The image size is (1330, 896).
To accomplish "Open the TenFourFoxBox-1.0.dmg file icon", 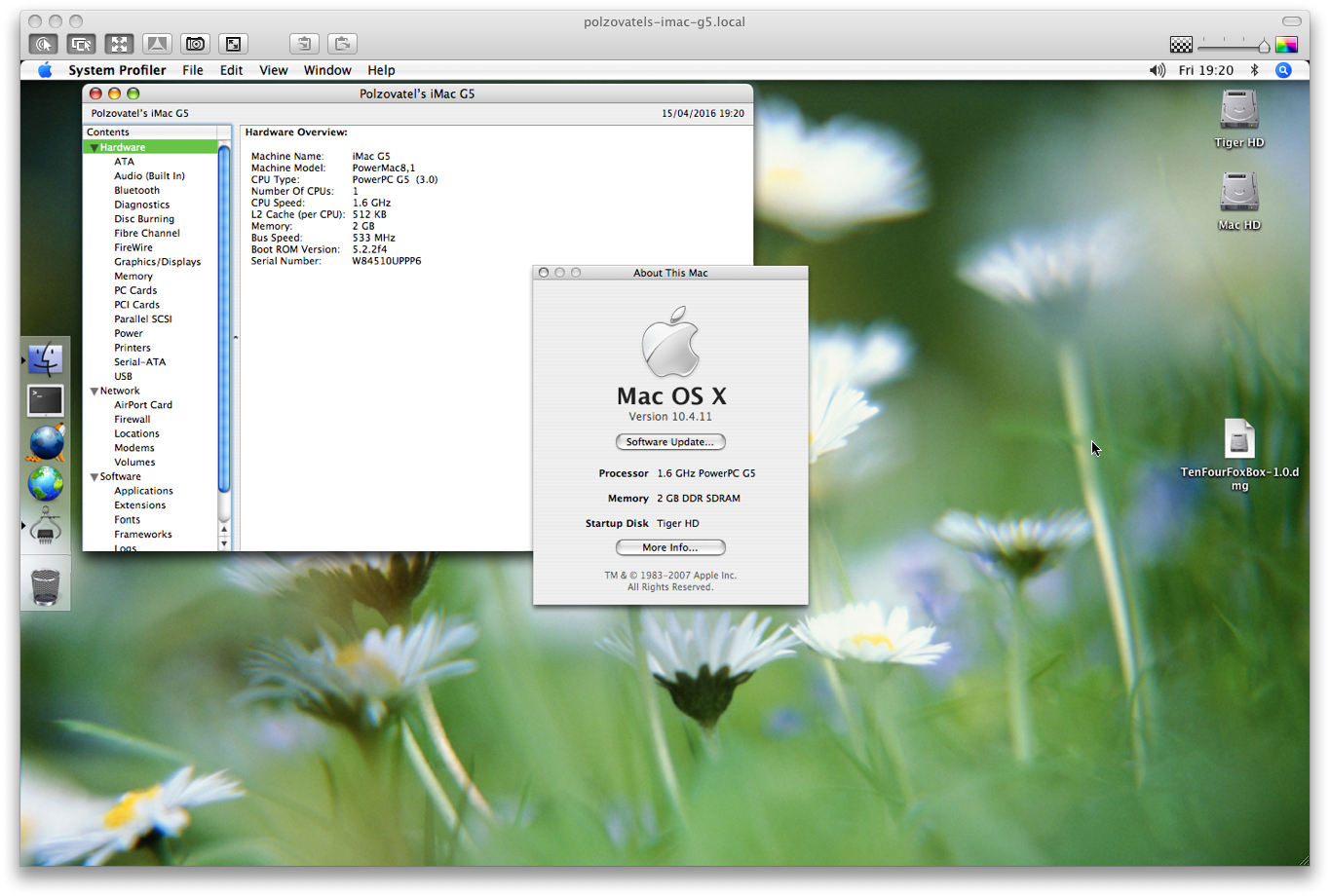I will (1238, 439).
